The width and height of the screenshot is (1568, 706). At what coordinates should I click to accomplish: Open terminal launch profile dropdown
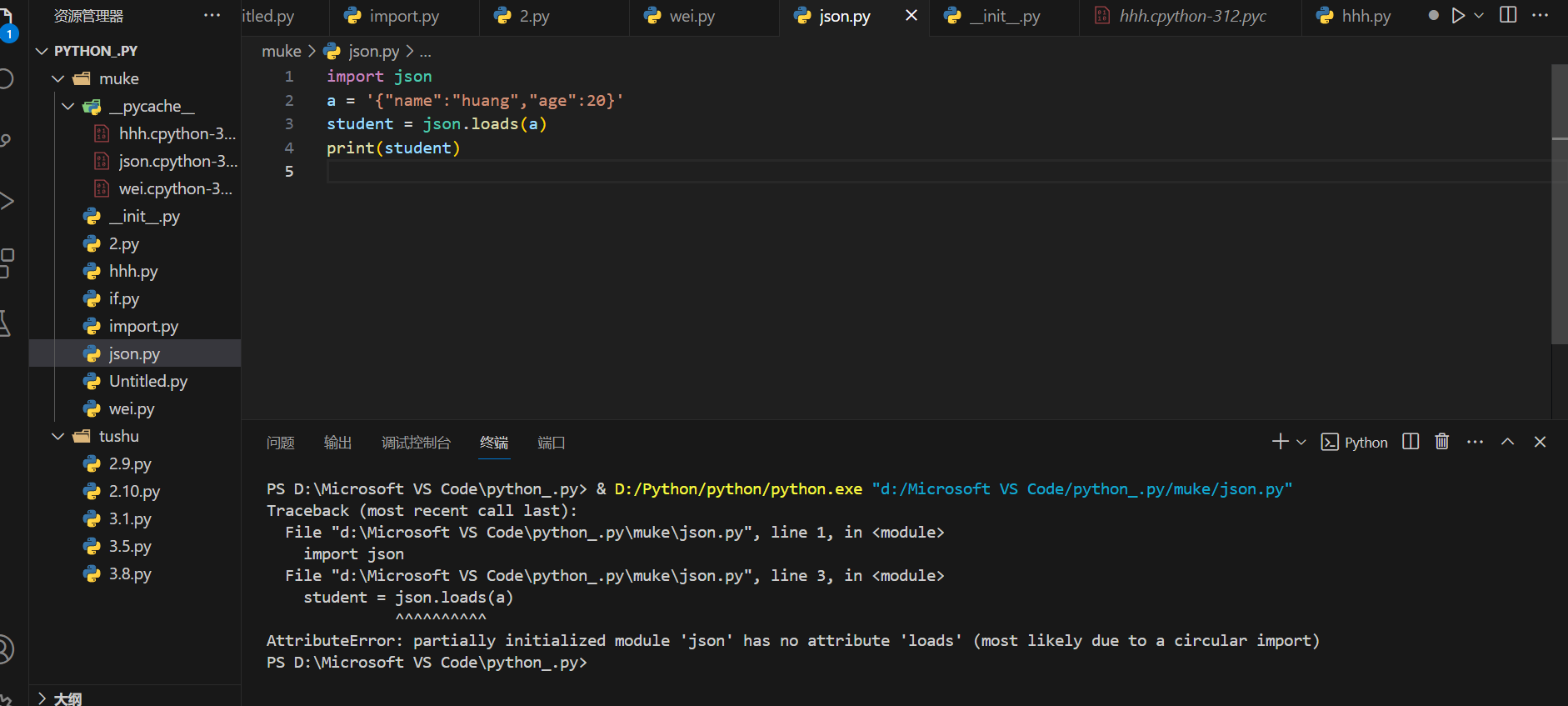point(1301,442)
